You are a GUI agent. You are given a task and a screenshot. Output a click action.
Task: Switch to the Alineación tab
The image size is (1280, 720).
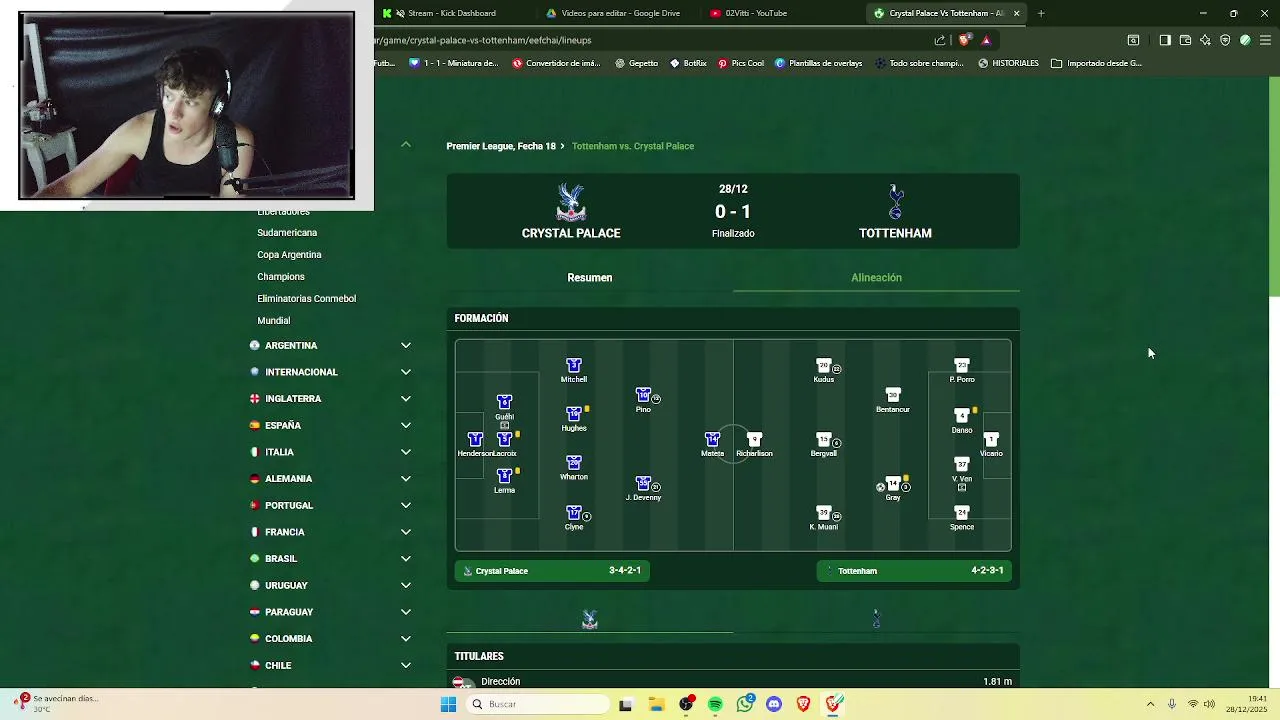point(876,277)
